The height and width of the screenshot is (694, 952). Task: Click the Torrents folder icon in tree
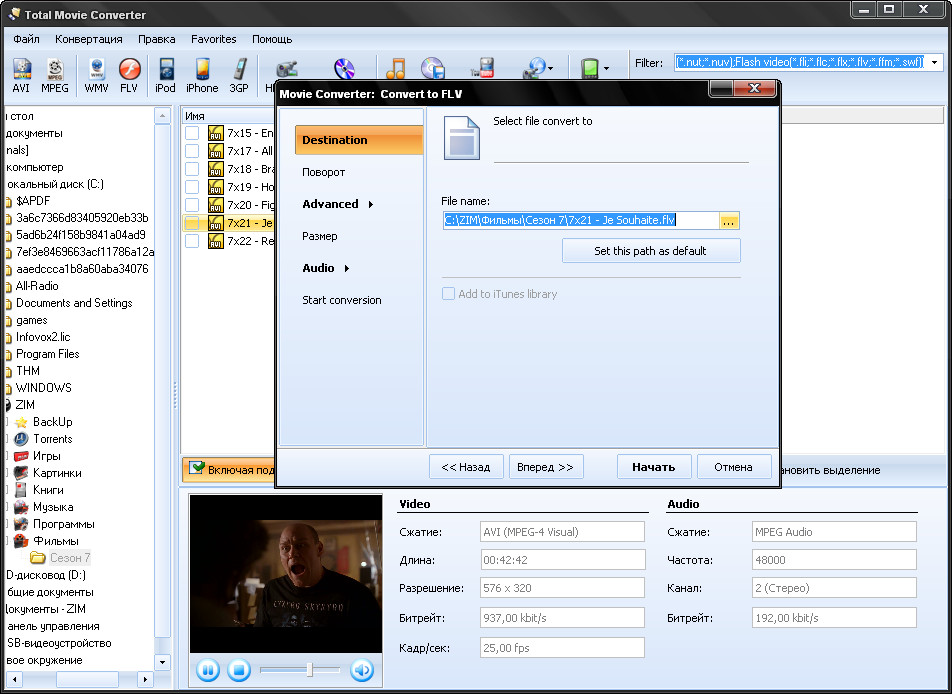point(21,439)
